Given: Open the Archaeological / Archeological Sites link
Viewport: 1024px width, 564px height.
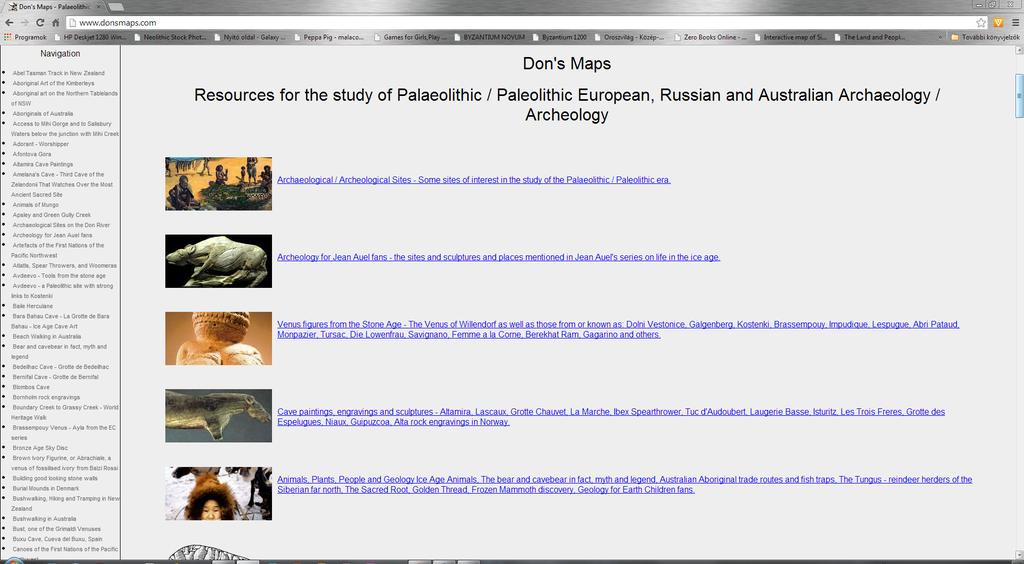Looking at the screenshot, I should pyautogui.click(x=473, y=180).
